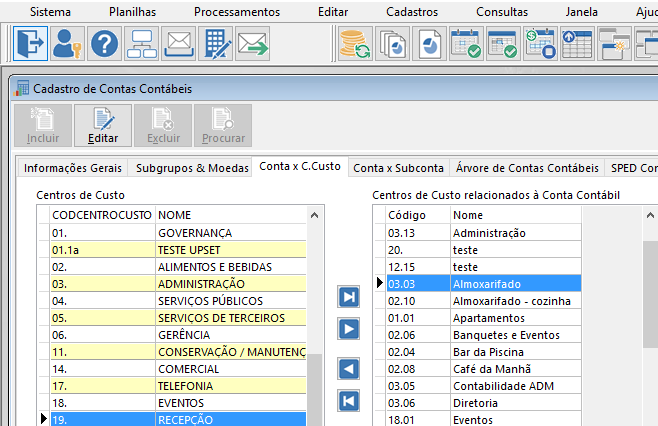Image resolution: width=658 pixels, height=426 pixels.
Task: Select Banquetes e Eventos row
Action: [484, 335]
